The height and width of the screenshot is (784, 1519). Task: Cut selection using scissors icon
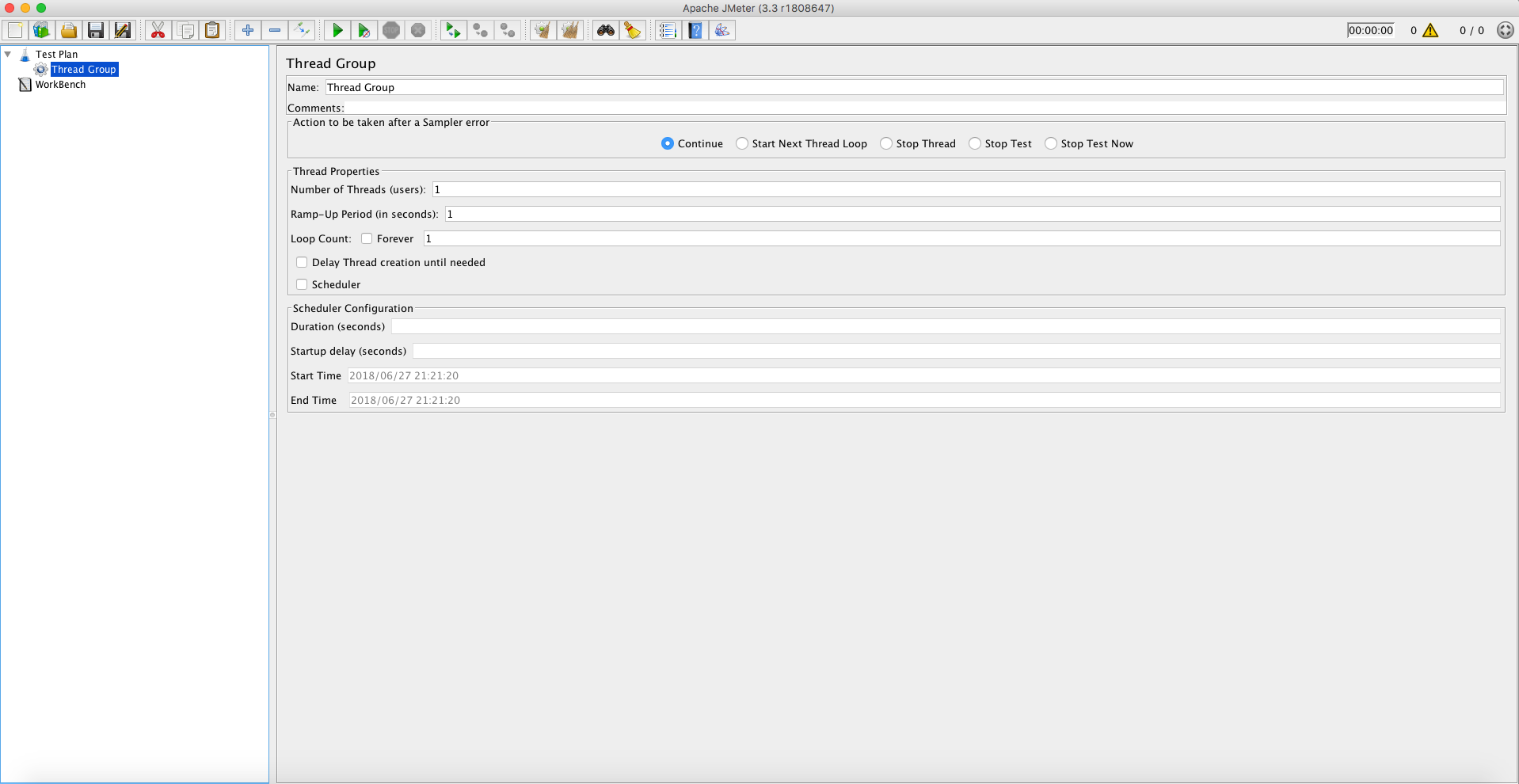(x=158, y=30)
